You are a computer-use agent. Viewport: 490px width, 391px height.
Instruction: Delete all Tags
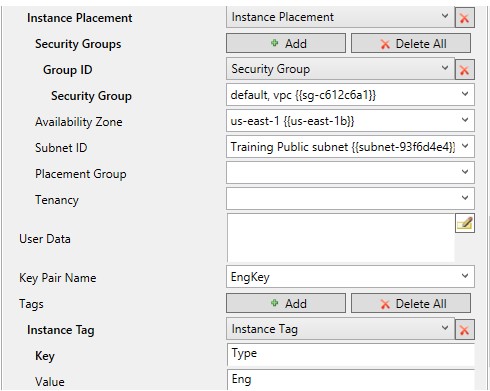click(x=411, y=303)
